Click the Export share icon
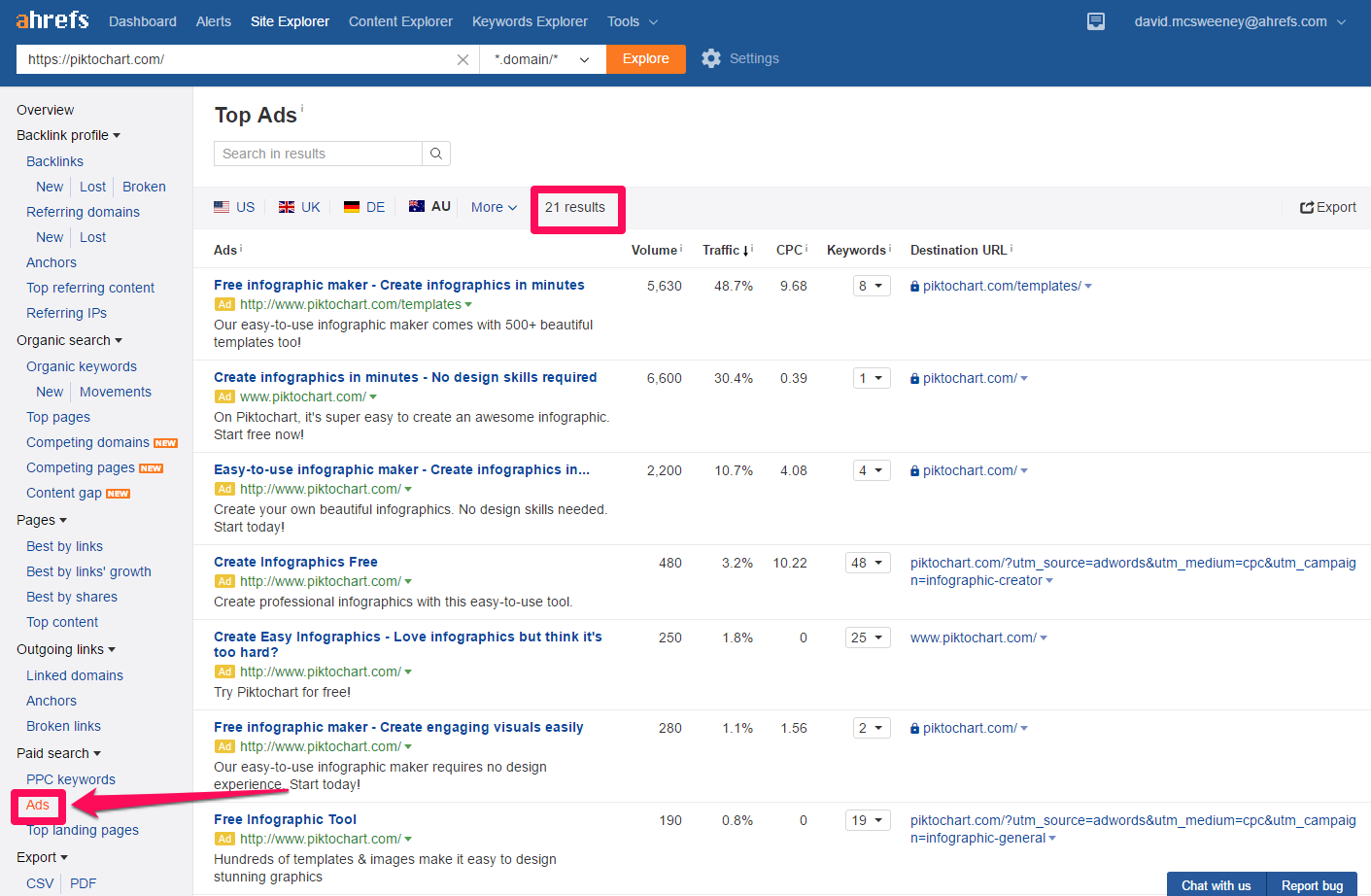 pos(1307,207)
